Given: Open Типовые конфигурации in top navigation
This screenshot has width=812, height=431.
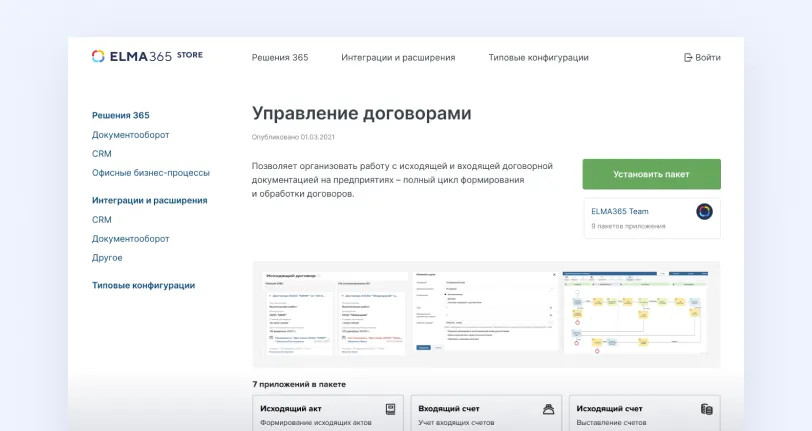Looking at the screenshot, I should pos(539,58).
